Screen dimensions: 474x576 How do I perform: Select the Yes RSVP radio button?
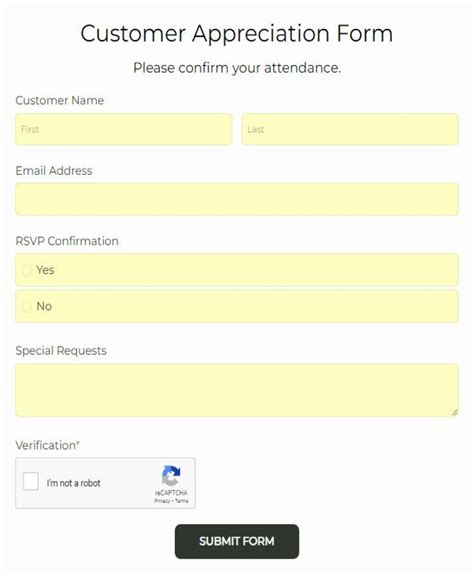[26, 271]
